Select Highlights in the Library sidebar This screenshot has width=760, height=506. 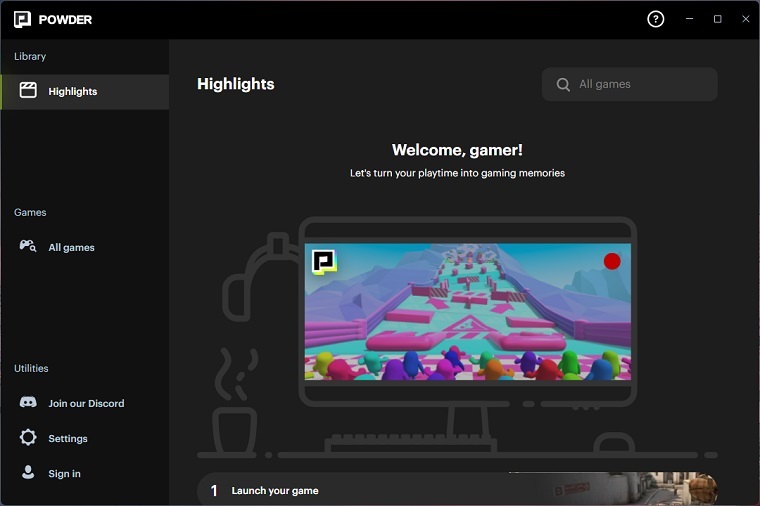(85, 92)
